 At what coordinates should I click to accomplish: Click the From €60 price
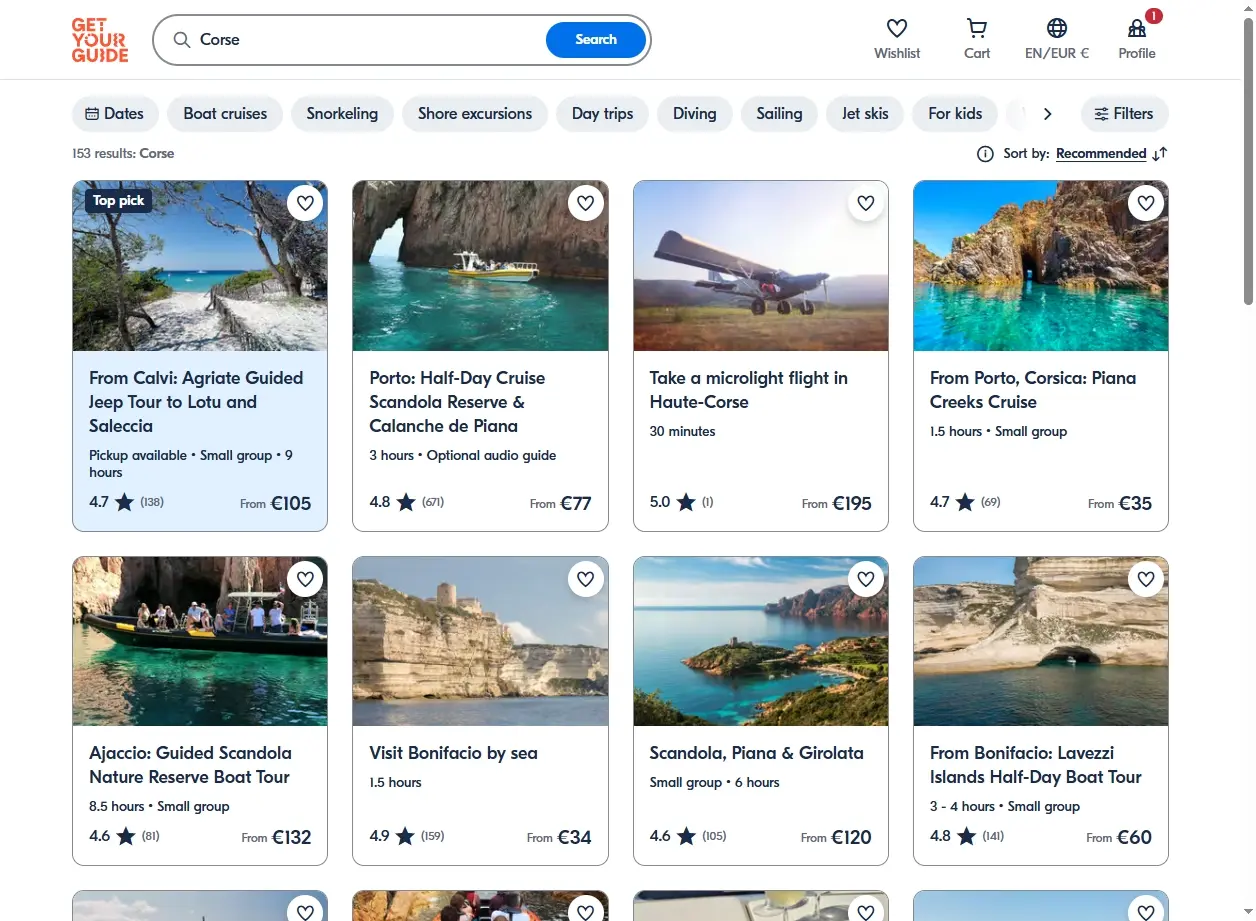[1119, 837]
